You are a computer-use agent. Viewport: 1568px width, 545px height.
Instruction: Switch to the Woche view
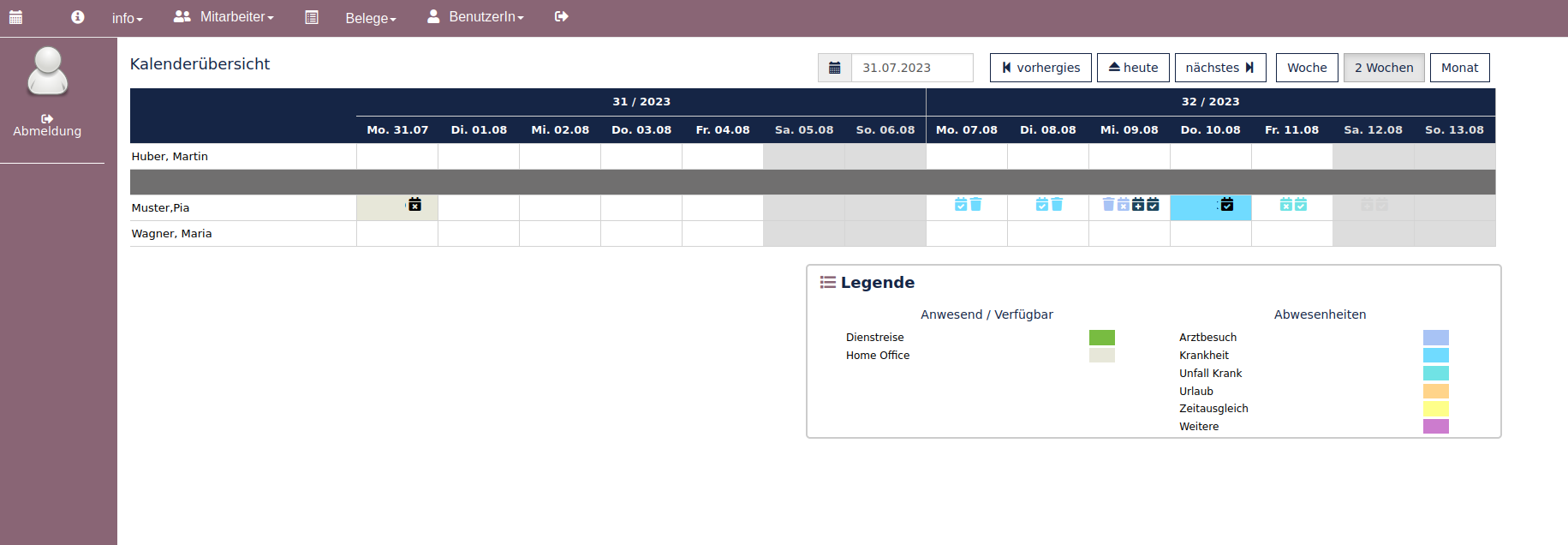tap(1307, 68)
